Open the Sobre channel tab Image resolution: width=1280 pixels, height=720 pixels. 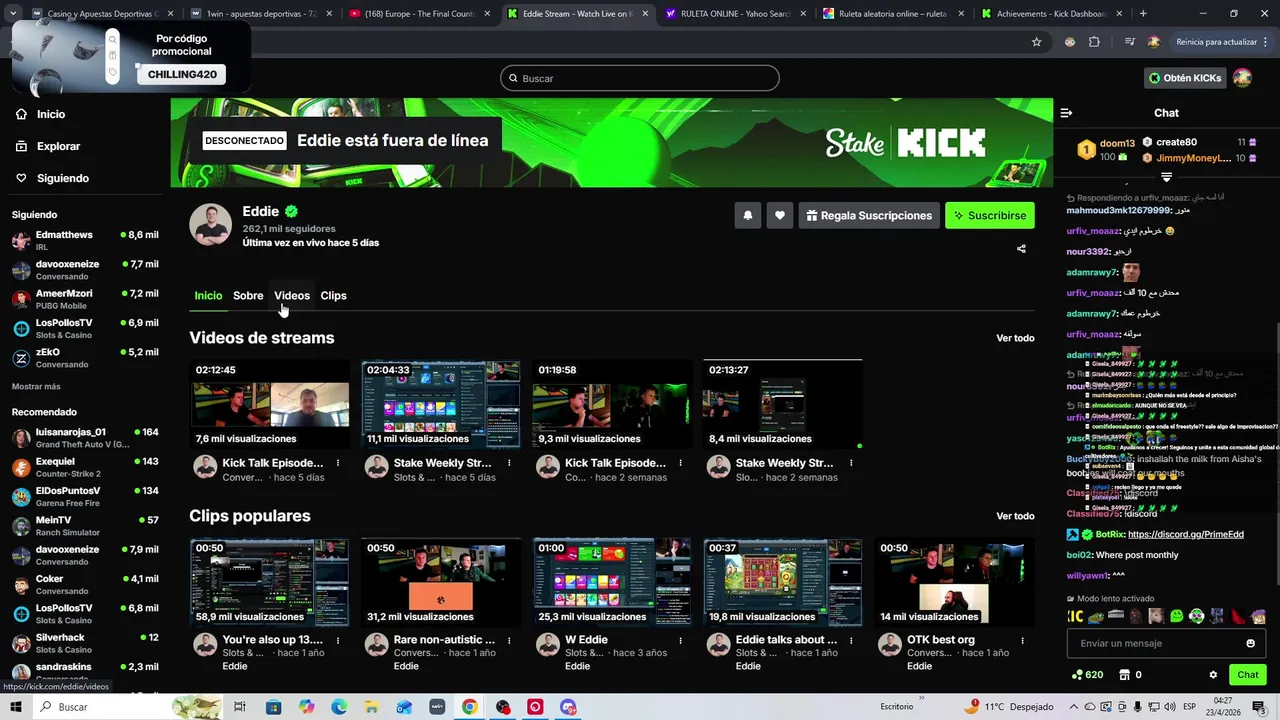click(x=248, y=295)
